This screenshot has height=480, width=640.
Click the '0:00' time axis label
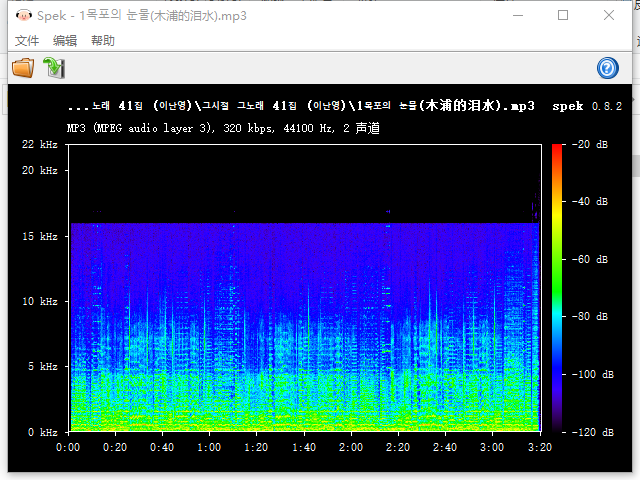point(68,447)
